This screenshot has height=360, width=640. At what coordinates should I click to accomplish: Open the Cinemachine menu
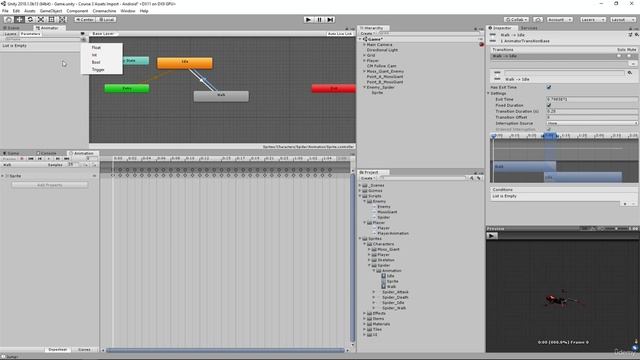tap(104, 11)
